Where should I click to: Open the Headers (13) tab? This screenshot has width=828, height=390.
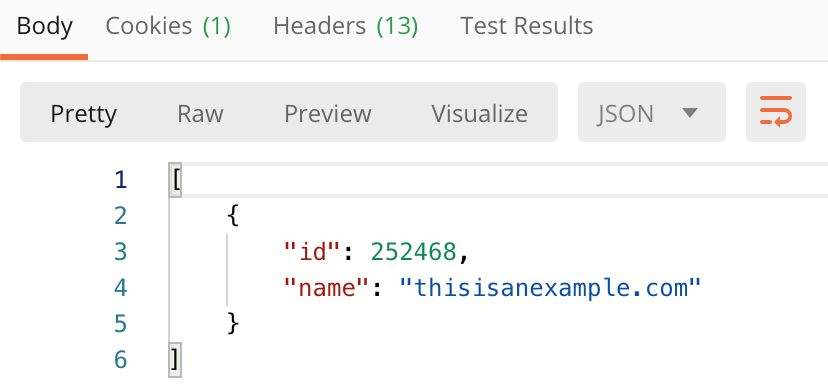pyautogui.click(x=346, y=26)
